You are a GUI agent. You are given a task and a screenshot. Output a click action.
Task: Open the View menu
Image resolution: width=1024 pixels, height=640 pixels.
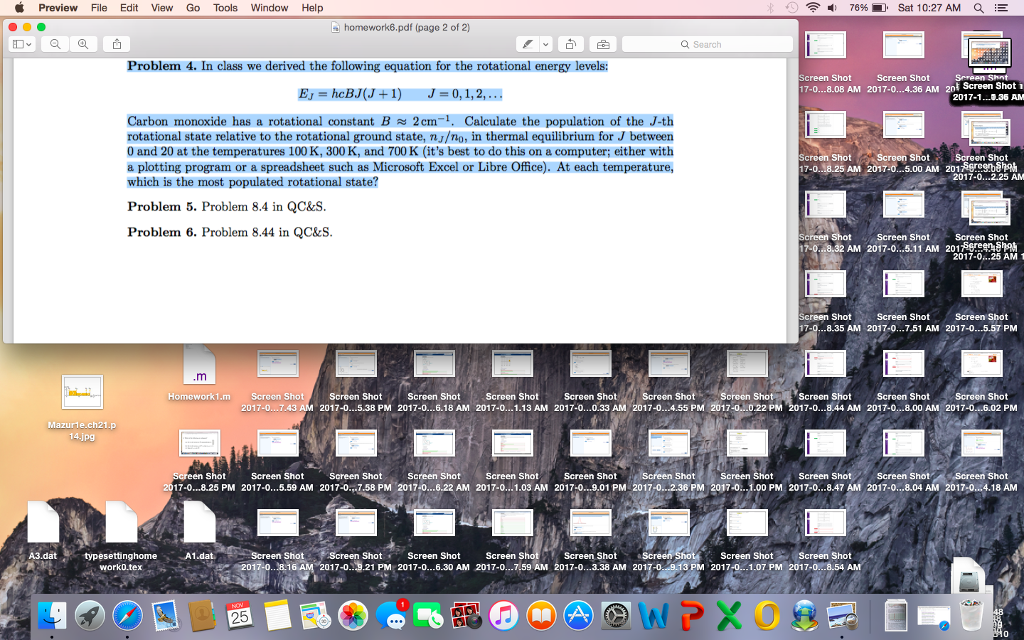[161, 8]
